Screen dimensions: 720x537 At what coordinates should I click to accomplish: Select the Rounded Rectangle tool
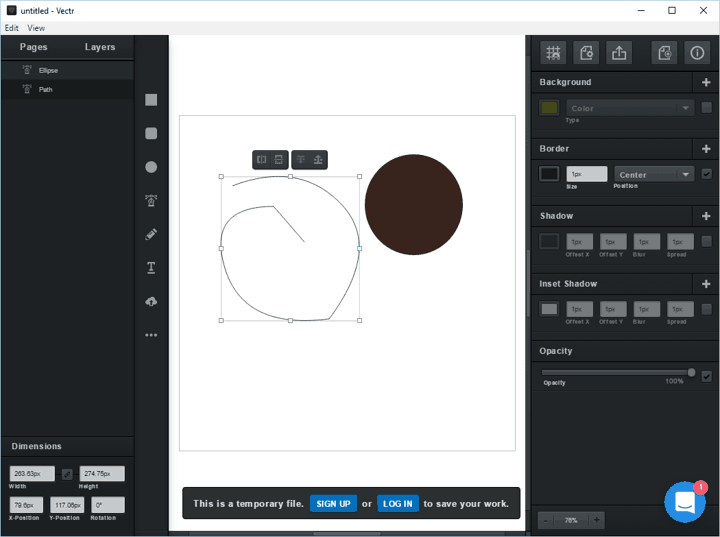coord(151,133)
